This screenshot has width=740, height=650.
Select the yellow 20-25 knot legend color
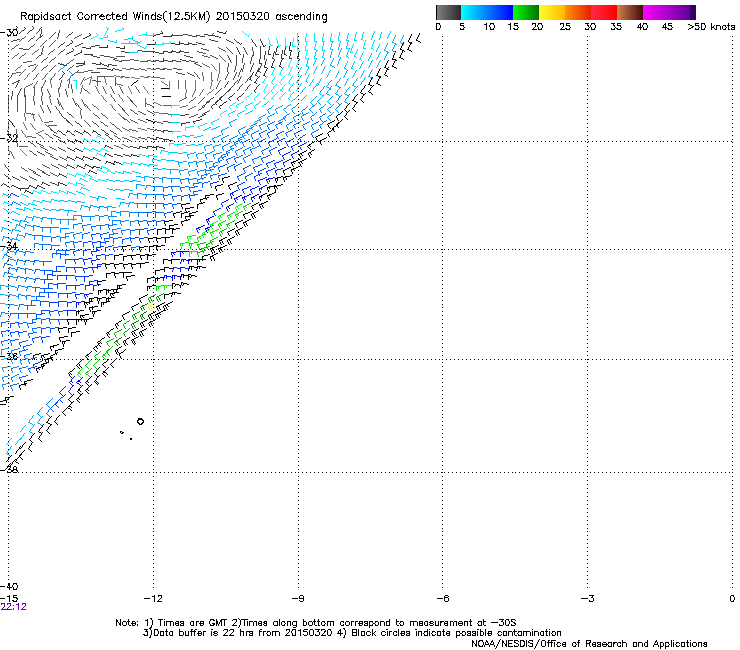552,12
